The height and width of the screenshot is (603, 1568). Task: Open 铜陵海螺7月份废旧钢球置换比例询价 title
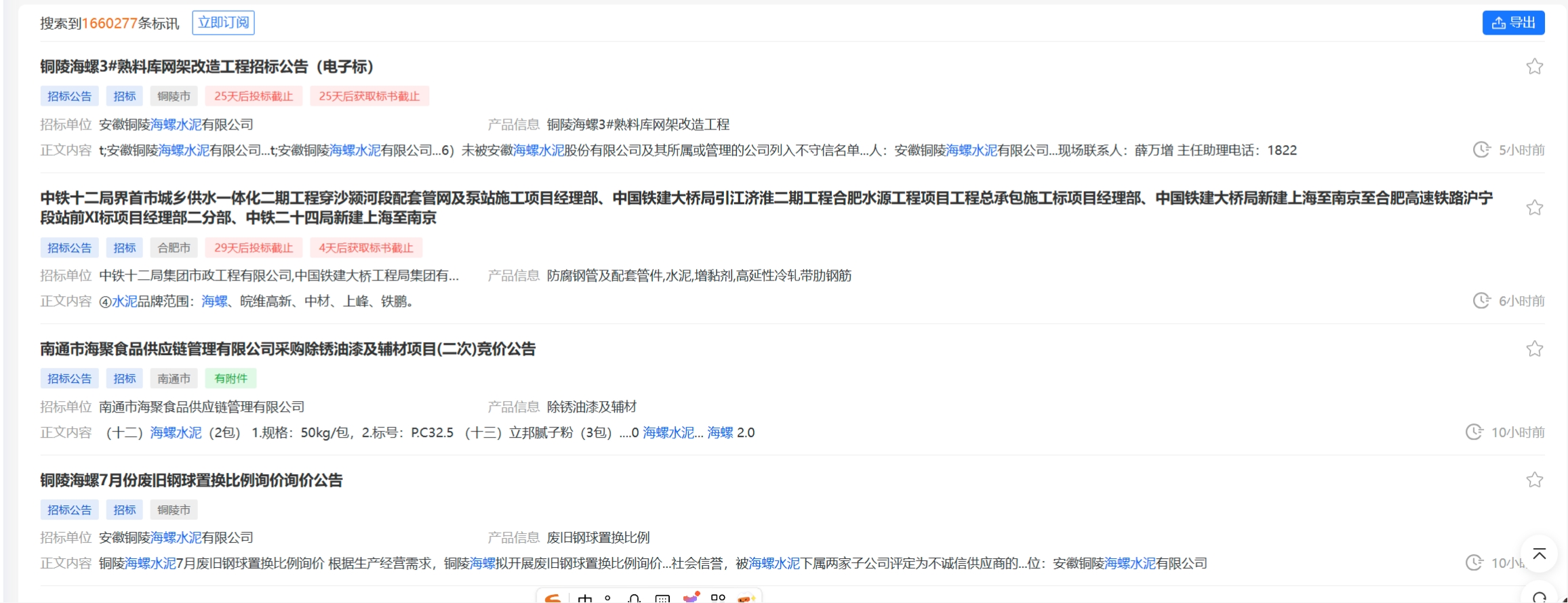(191, 480)
